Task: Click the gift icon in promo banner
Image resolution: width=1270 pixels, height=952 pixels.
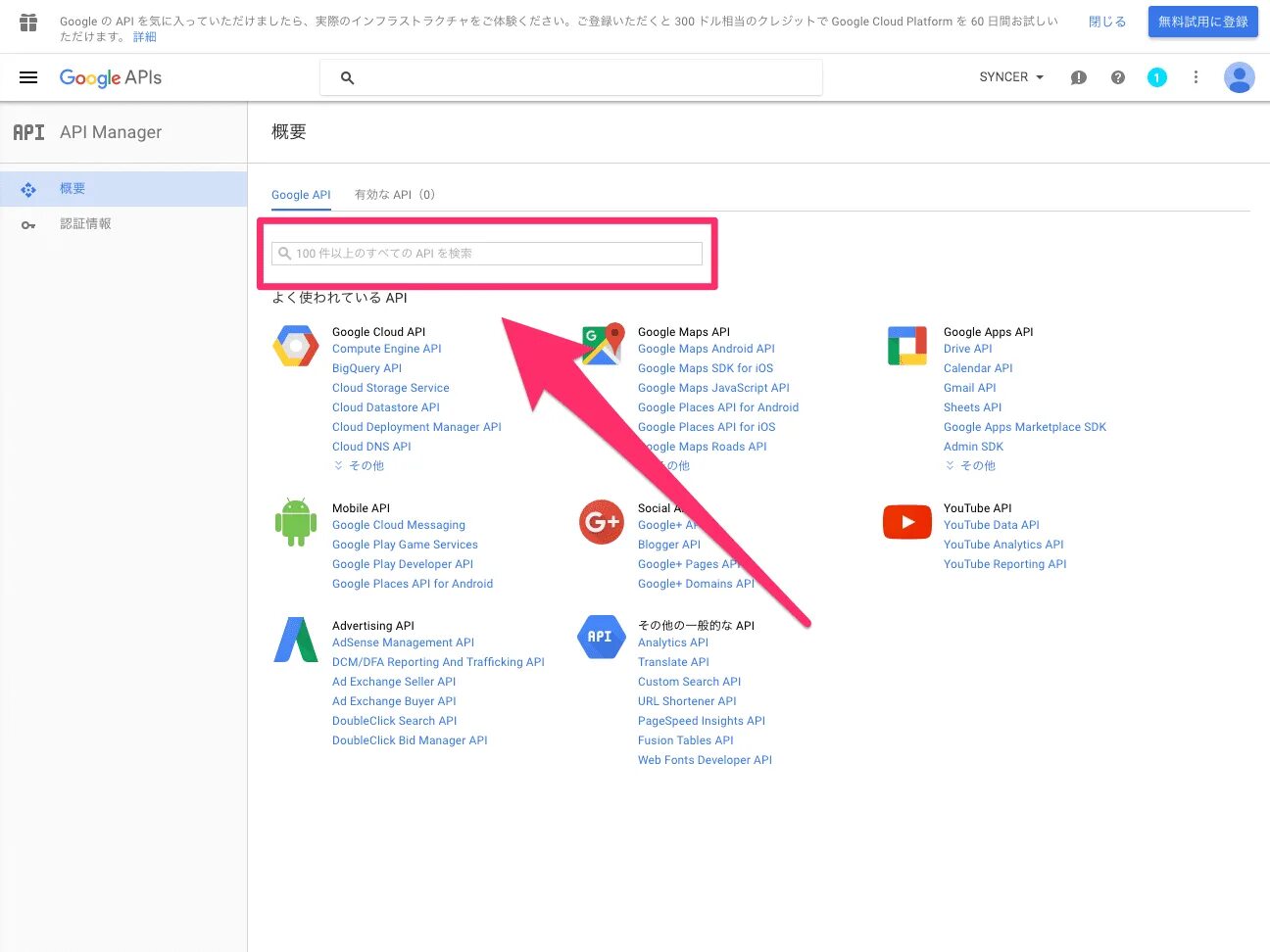Action: click(x=28, y=23)
